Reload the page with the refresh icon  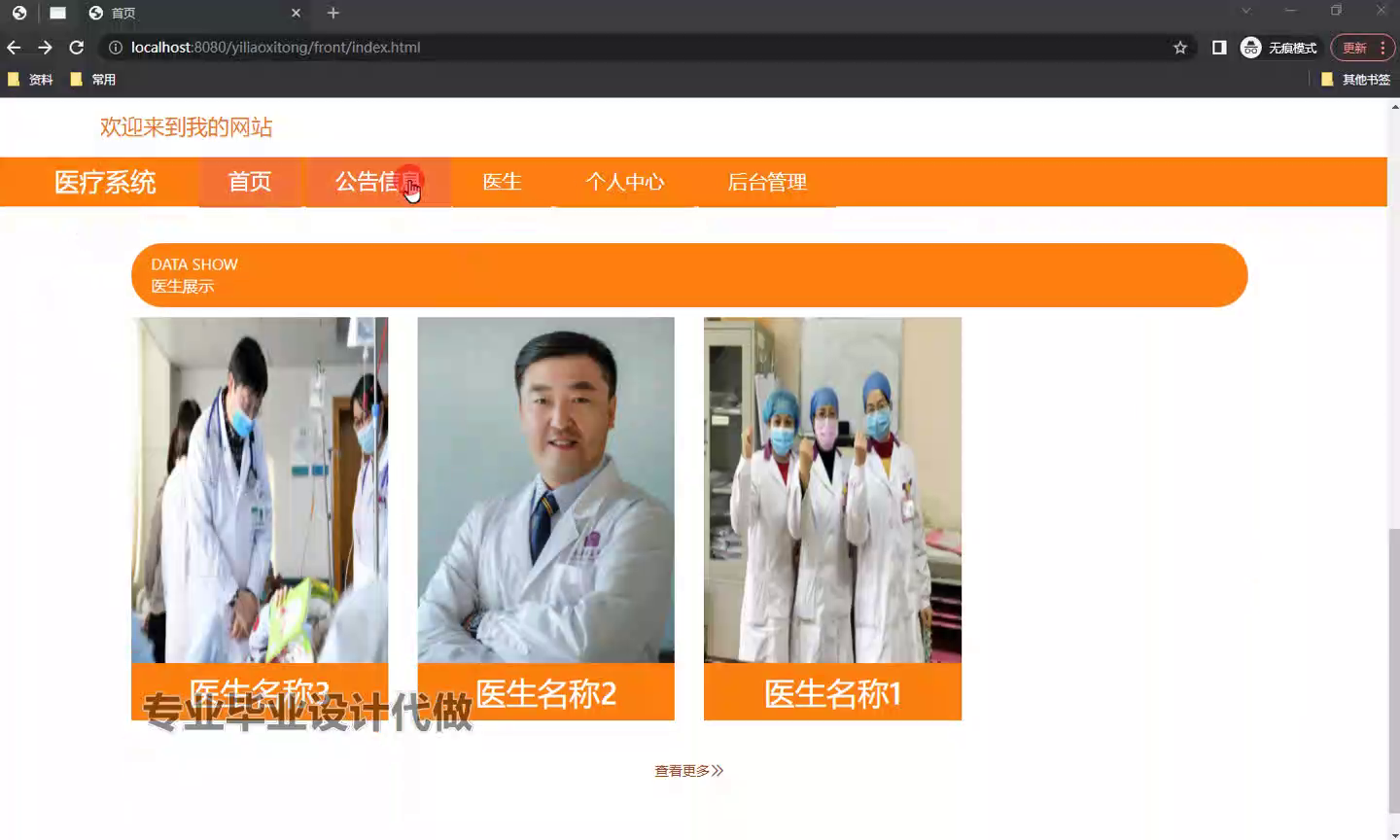click(77, 48)
